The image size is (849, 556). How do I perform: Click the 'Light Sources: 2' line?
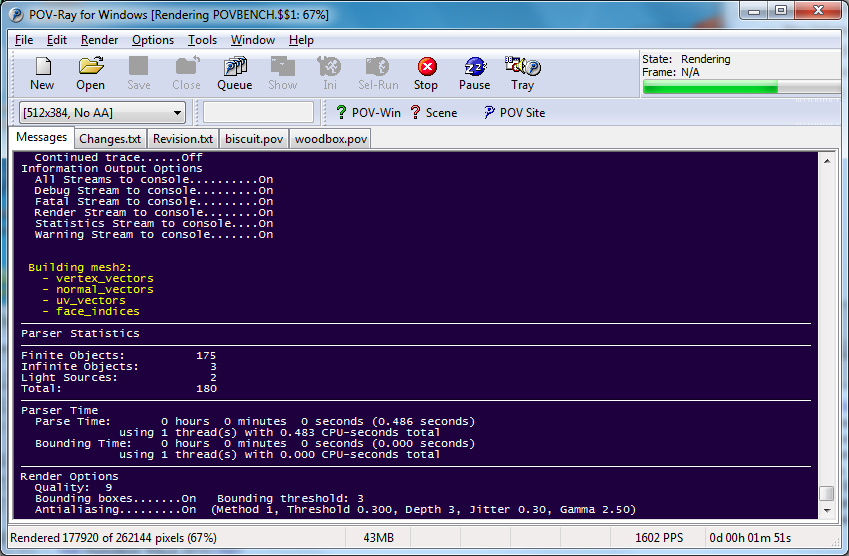tap(119, 377)
